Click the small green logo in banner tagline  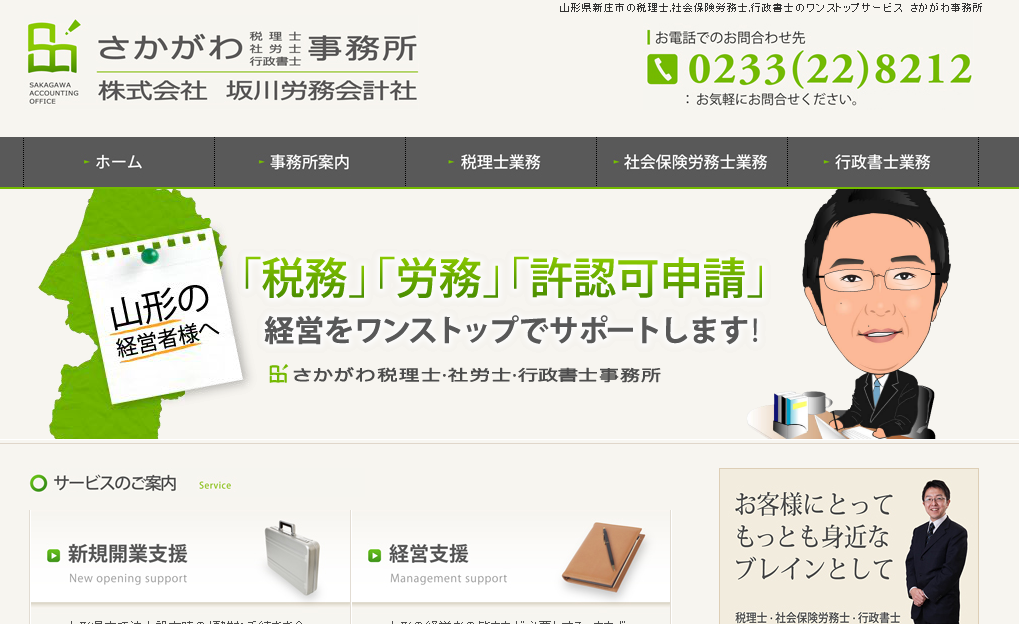click(278, 374)
